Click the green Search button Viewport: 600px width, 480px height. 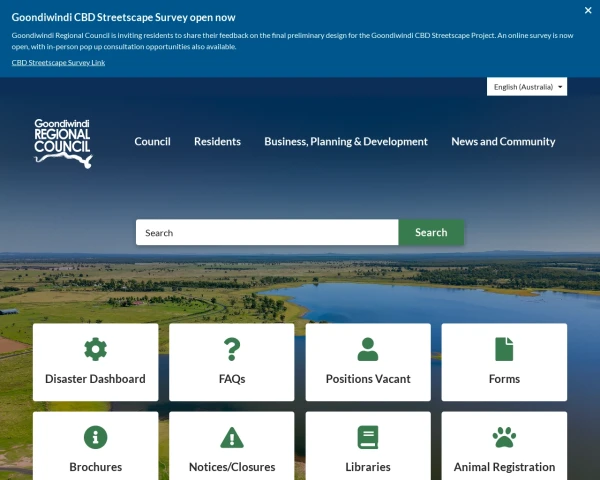431,232
